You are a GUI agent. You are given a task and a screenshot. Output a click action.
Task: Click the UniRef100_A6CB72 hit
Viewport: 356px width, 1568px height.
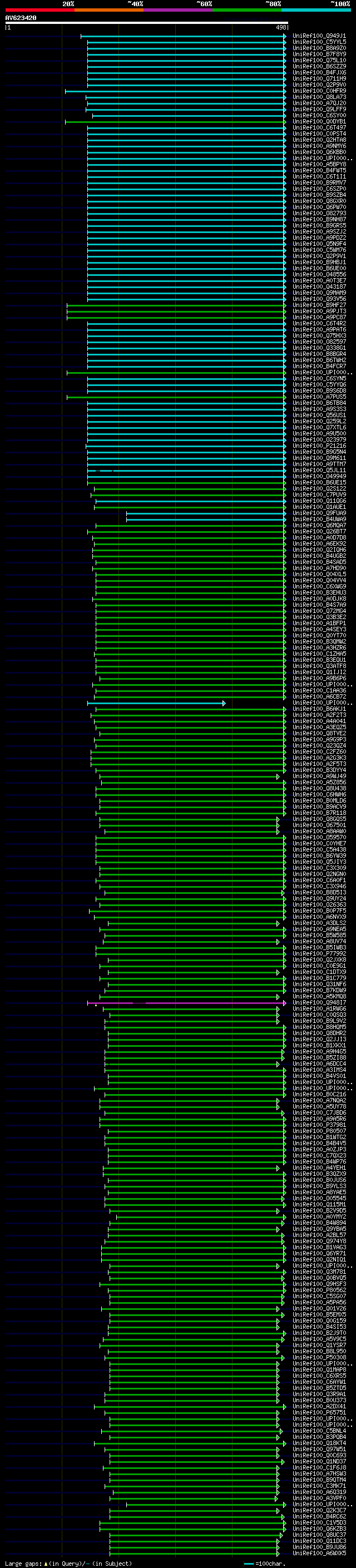(319, 696)
